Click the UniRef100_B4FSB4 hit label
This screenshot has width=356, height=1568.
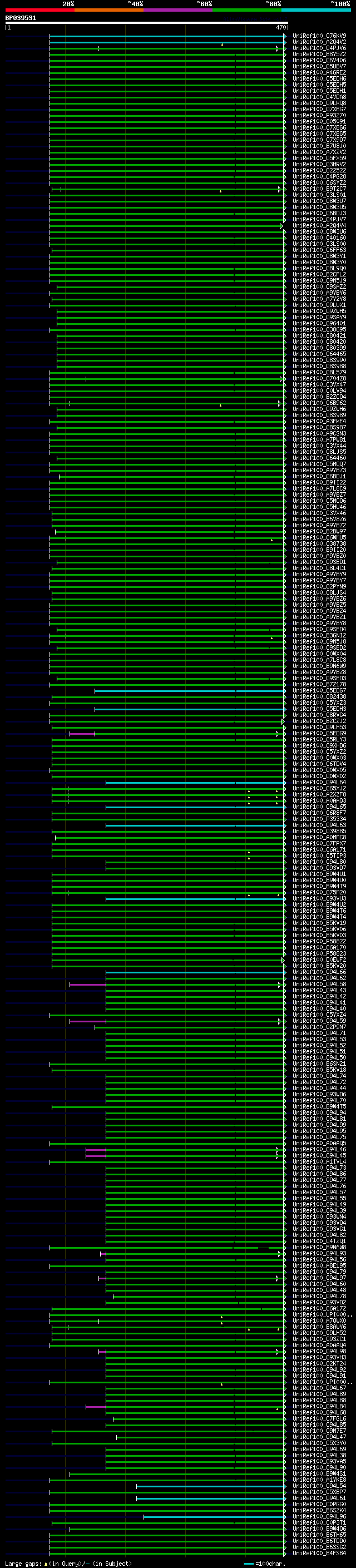(x=319, y=1553)
